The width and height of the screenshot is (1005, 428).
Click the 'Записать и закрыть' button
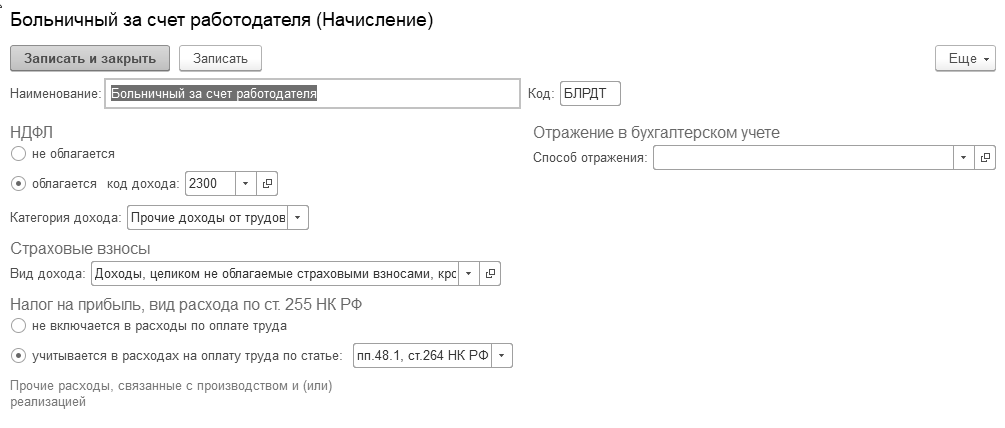coord(90,59)
